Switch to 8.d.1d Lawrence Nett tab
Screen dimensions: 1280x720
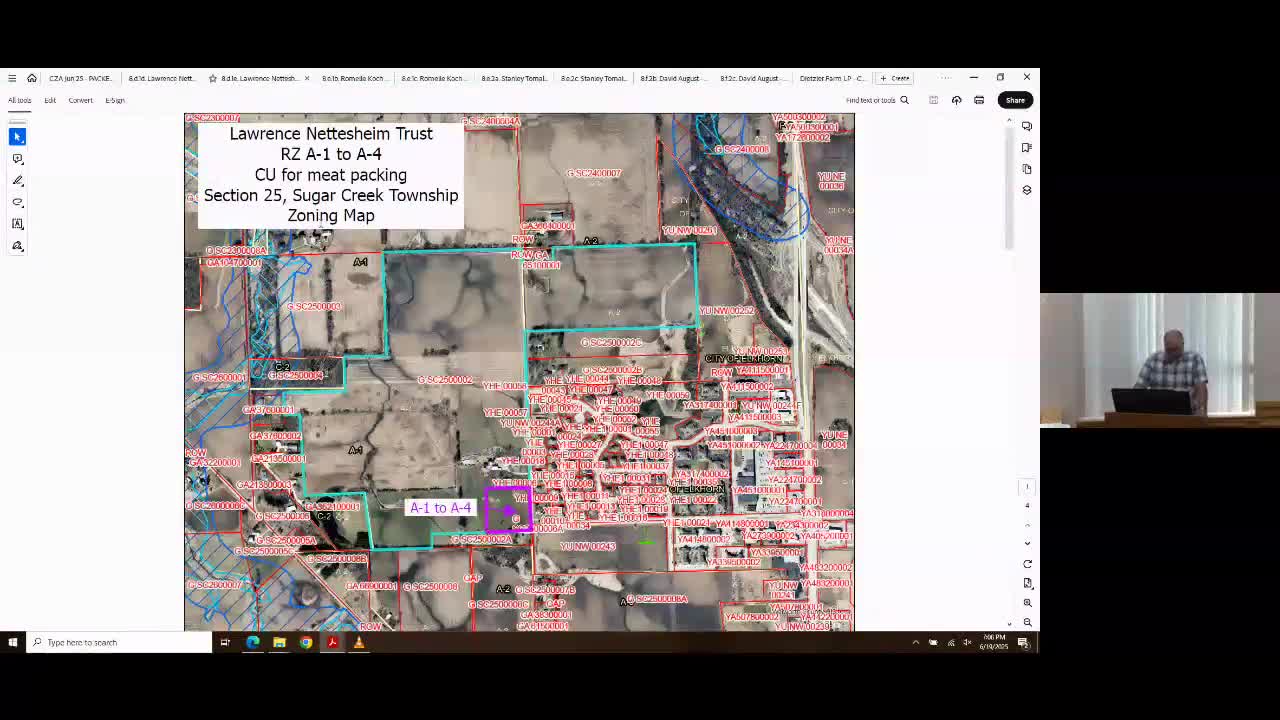point(161,78)
